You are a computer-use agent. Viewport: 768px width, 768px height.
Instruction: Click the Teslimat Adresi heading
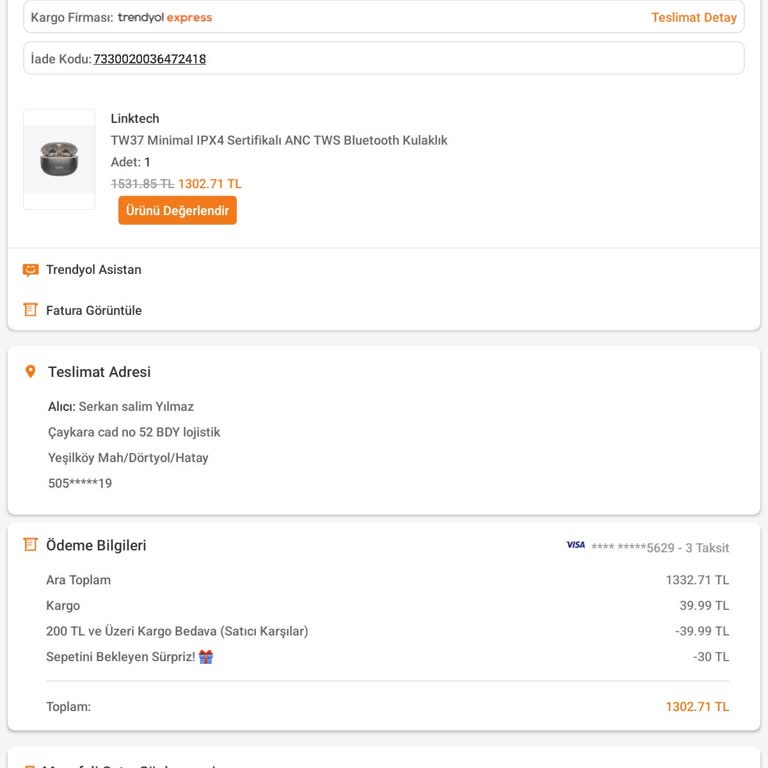point(99,372)
